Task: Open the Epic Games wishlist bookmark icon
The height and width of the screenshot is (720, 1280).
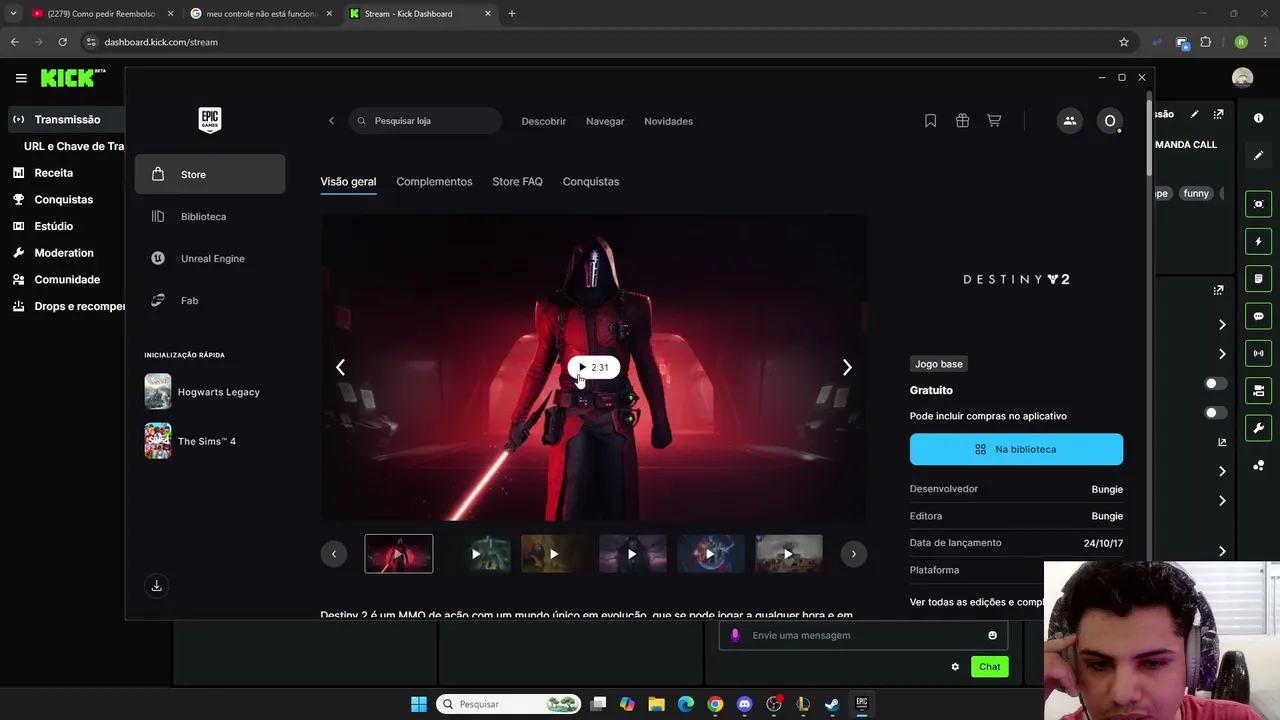Action: pos(930,121)
